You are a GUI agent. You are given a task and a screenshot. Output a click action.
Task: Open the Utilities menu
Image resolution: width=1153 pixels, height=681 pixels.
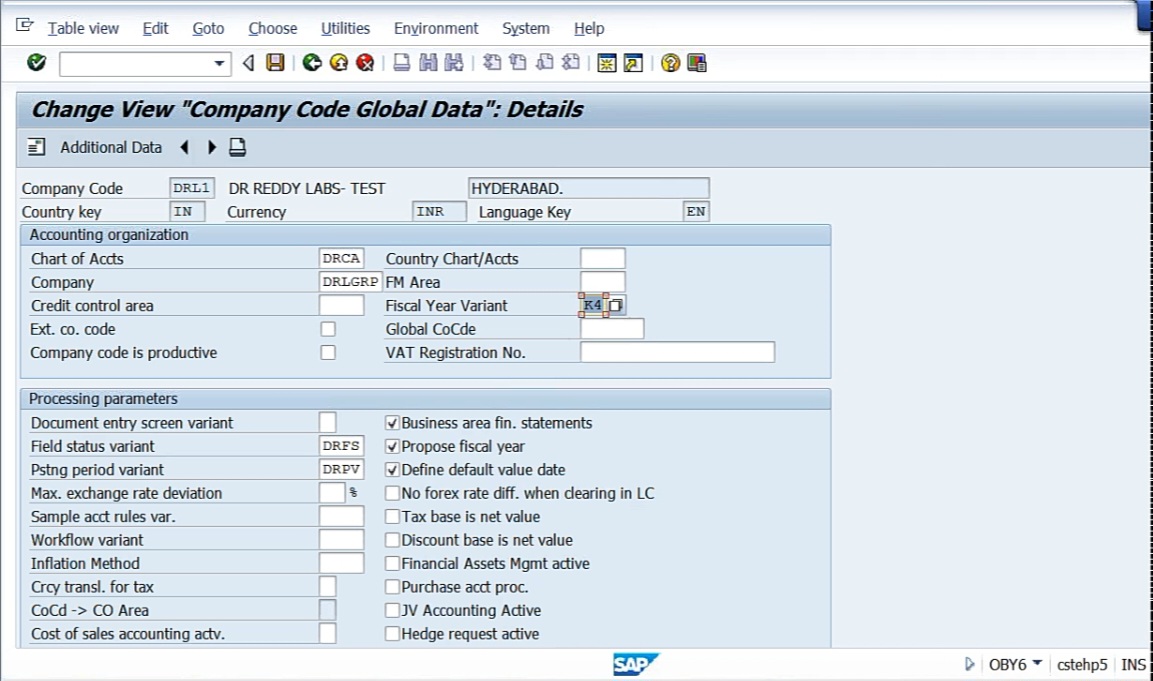346,28
